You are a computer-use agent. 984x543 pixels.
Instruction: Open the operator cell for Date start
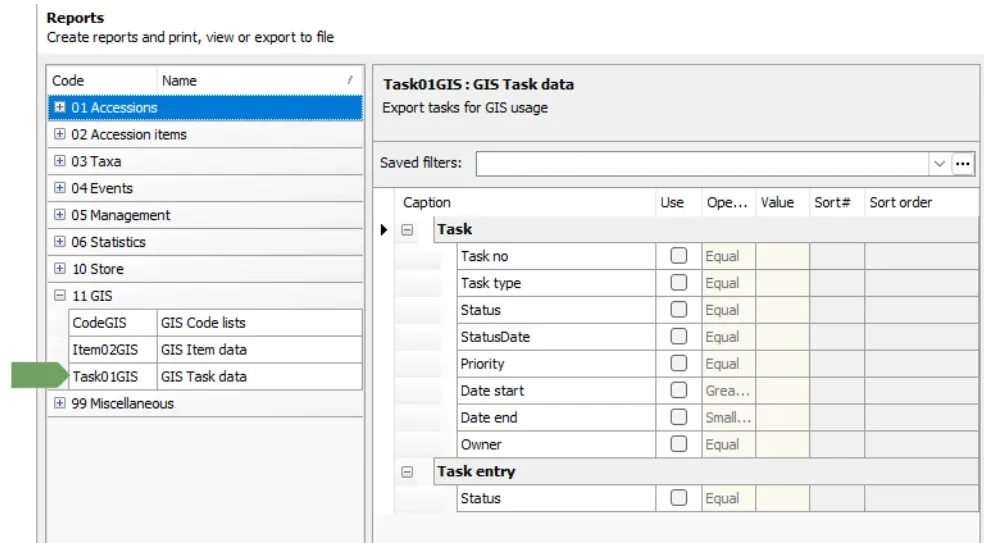pos(729,390)
